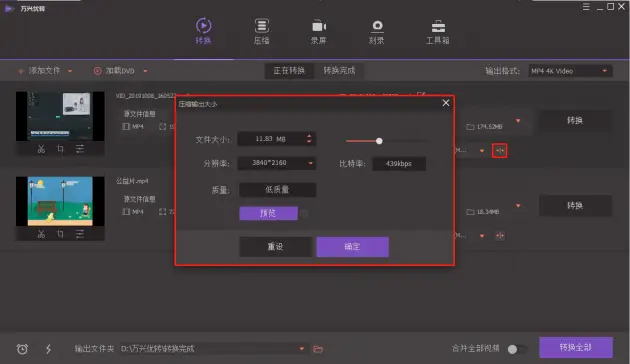Screen dimensions: 630x364
Task: Open the 压缩 (Compress) tab
Action: [262, 31]
